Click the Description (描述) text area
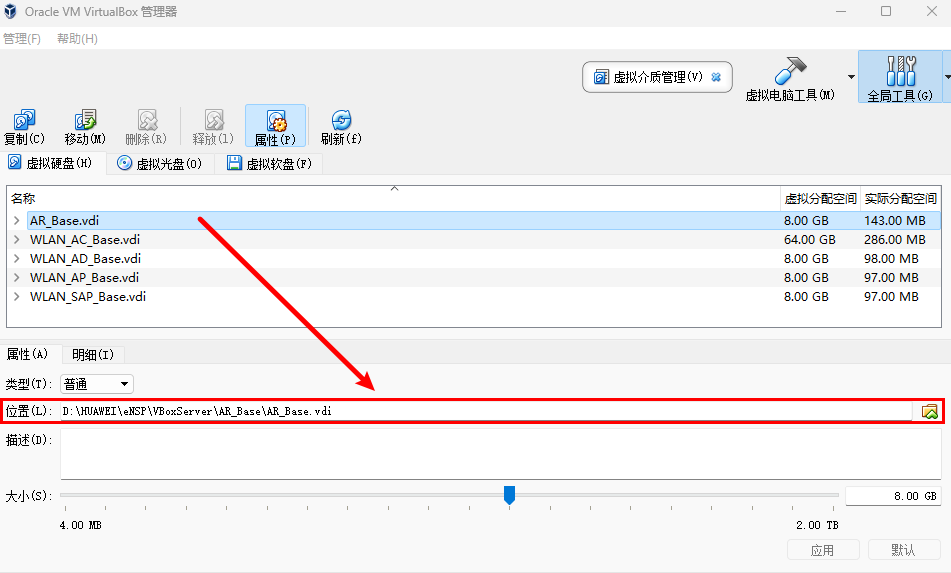This screenshot has width=951, height=573. 500,454
